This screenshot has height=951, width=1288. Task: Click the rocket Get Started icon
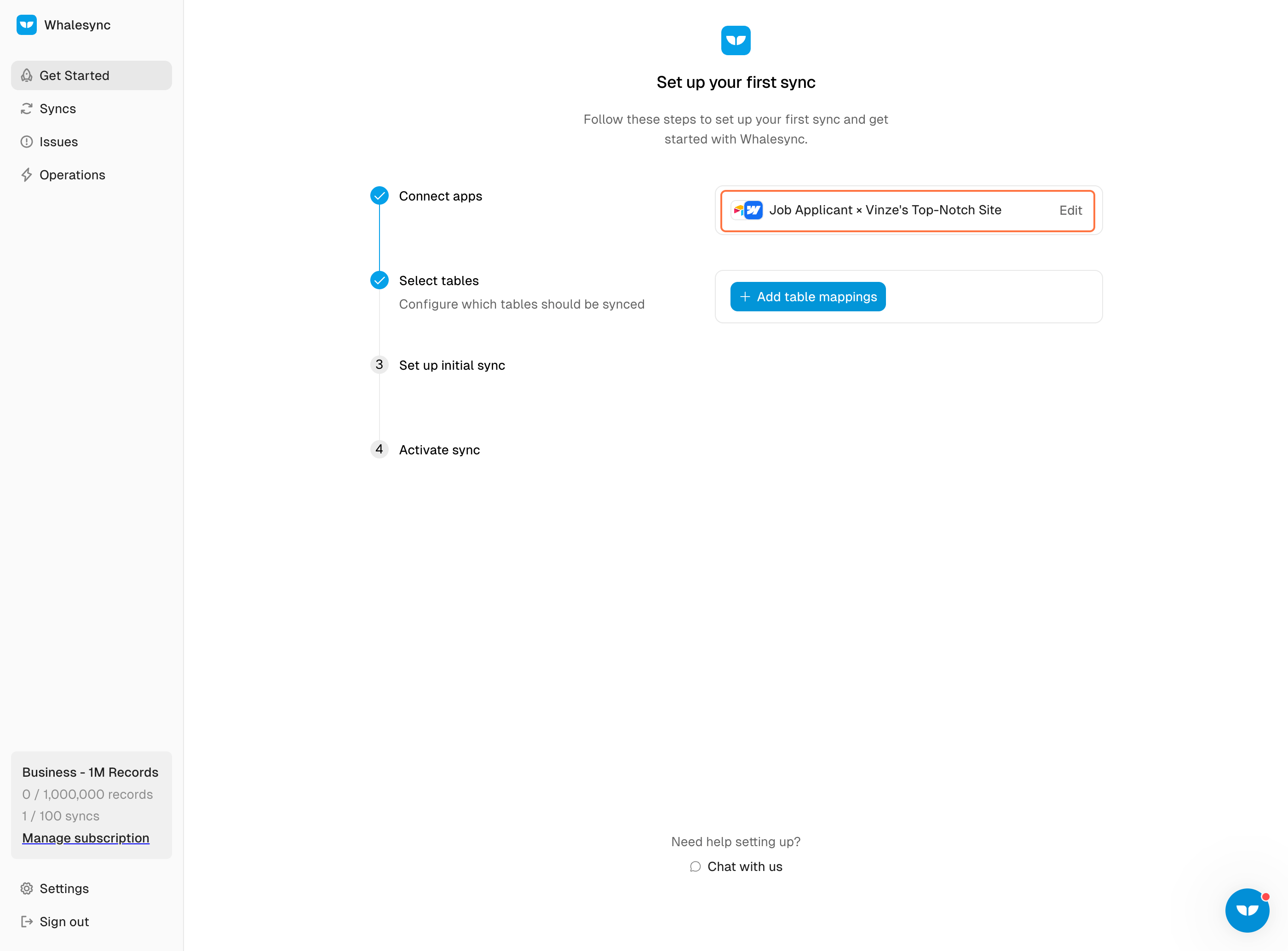coord(27,75)
